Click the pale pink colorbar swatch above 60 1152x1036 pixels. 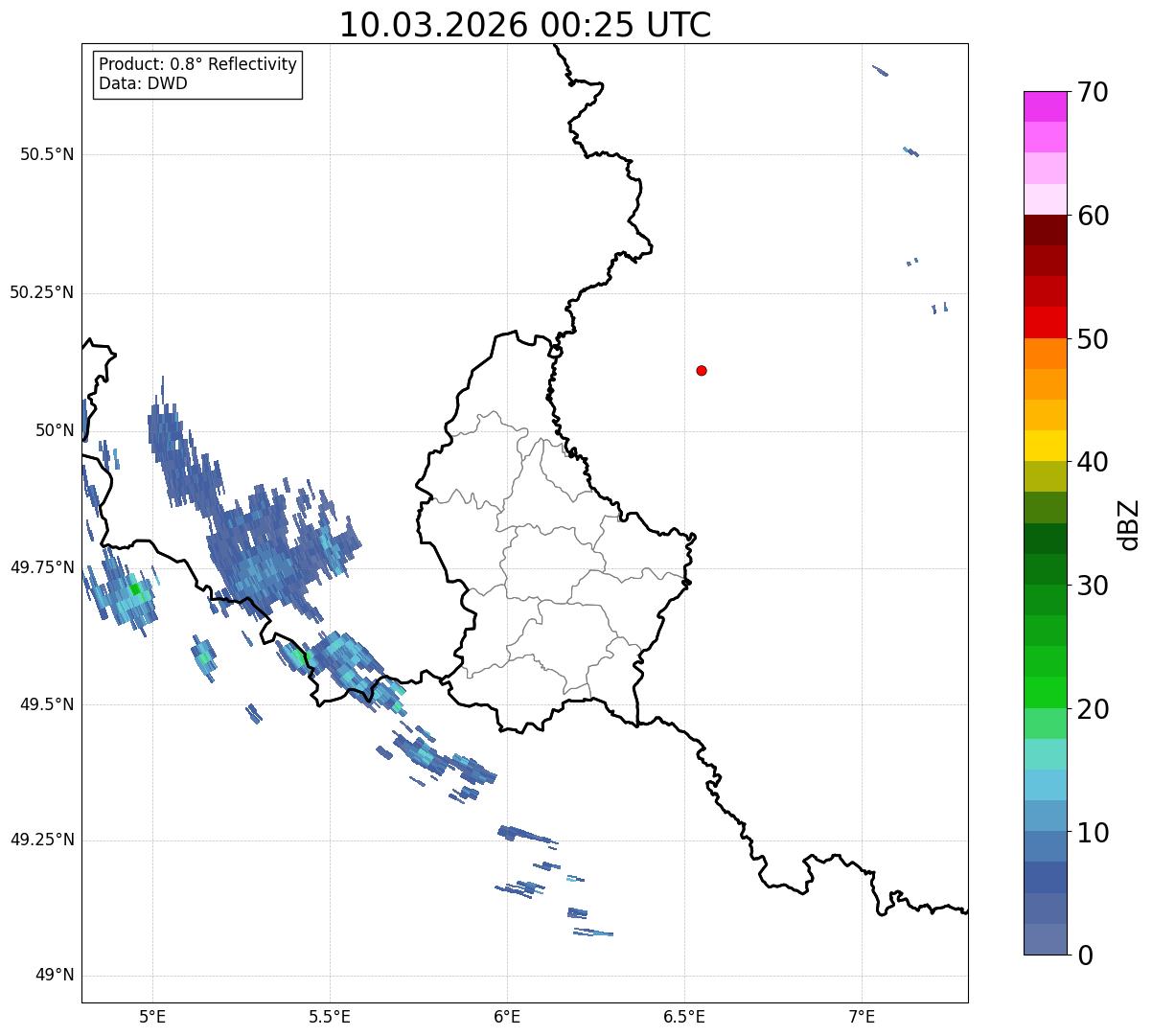(1045, 199)
